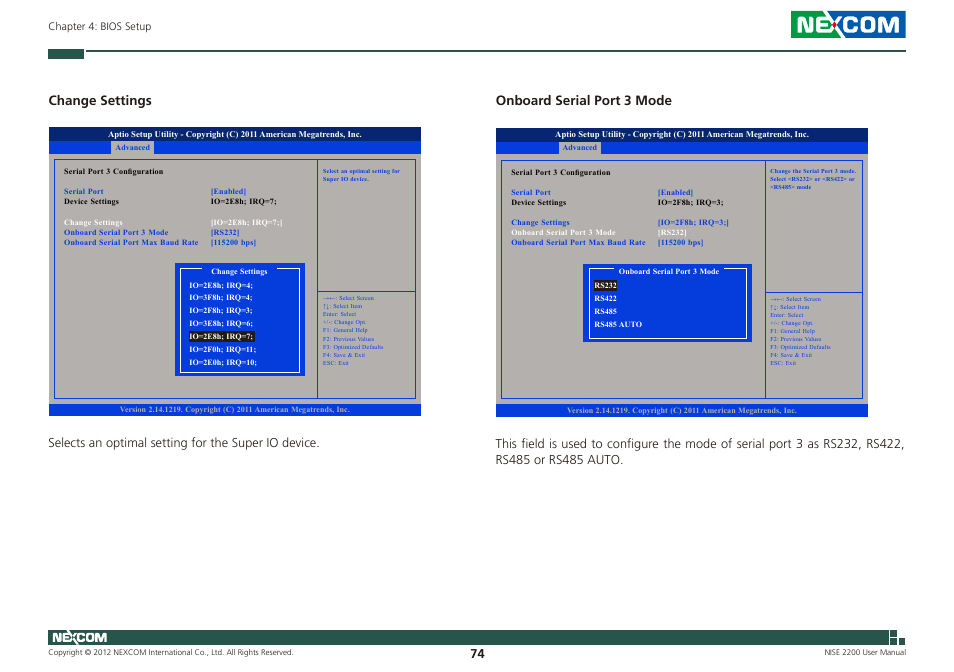
Task: Click the 'IO=2F8h; IRQ=3;' Device Settings value
Action: [690, 203]
